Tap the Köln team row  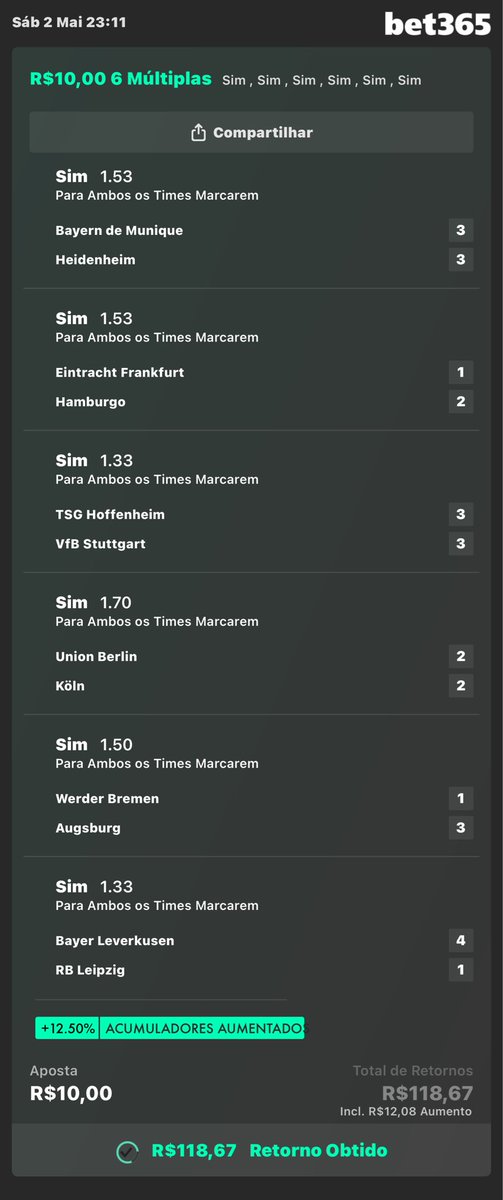pyautogui.click(x=251, y=686)
